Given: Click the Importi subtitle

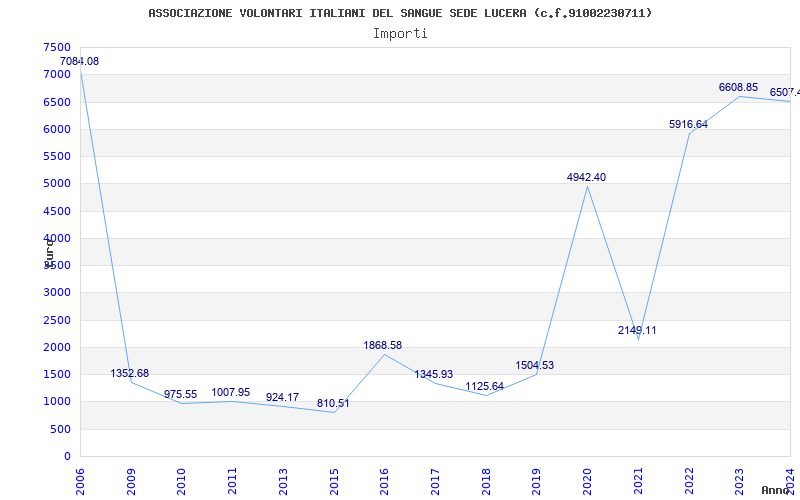Looking at the screenshot, I should 400,33.
